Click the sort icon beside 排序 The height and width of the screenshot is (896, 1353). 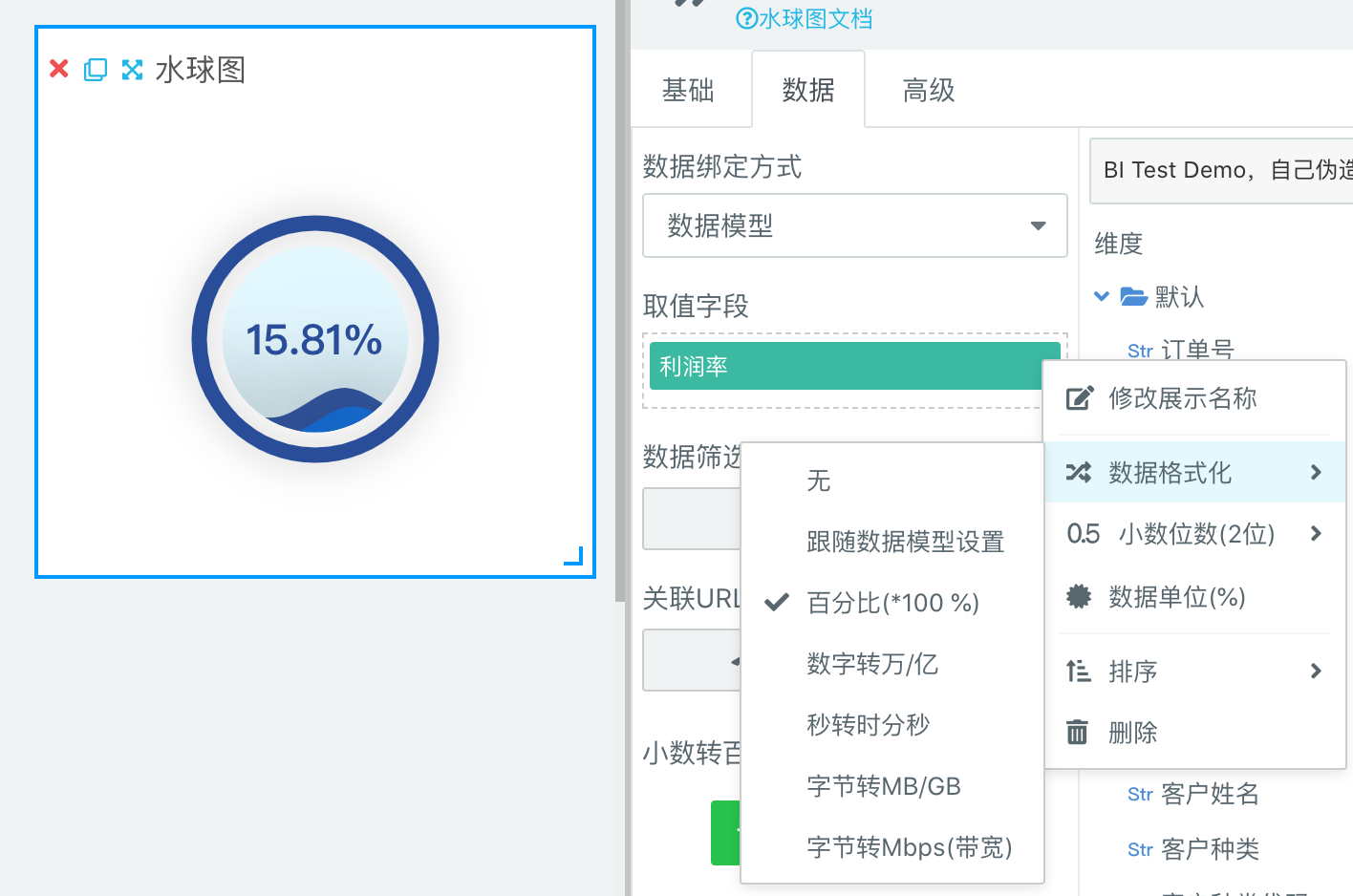click(x=1079, y=671)
